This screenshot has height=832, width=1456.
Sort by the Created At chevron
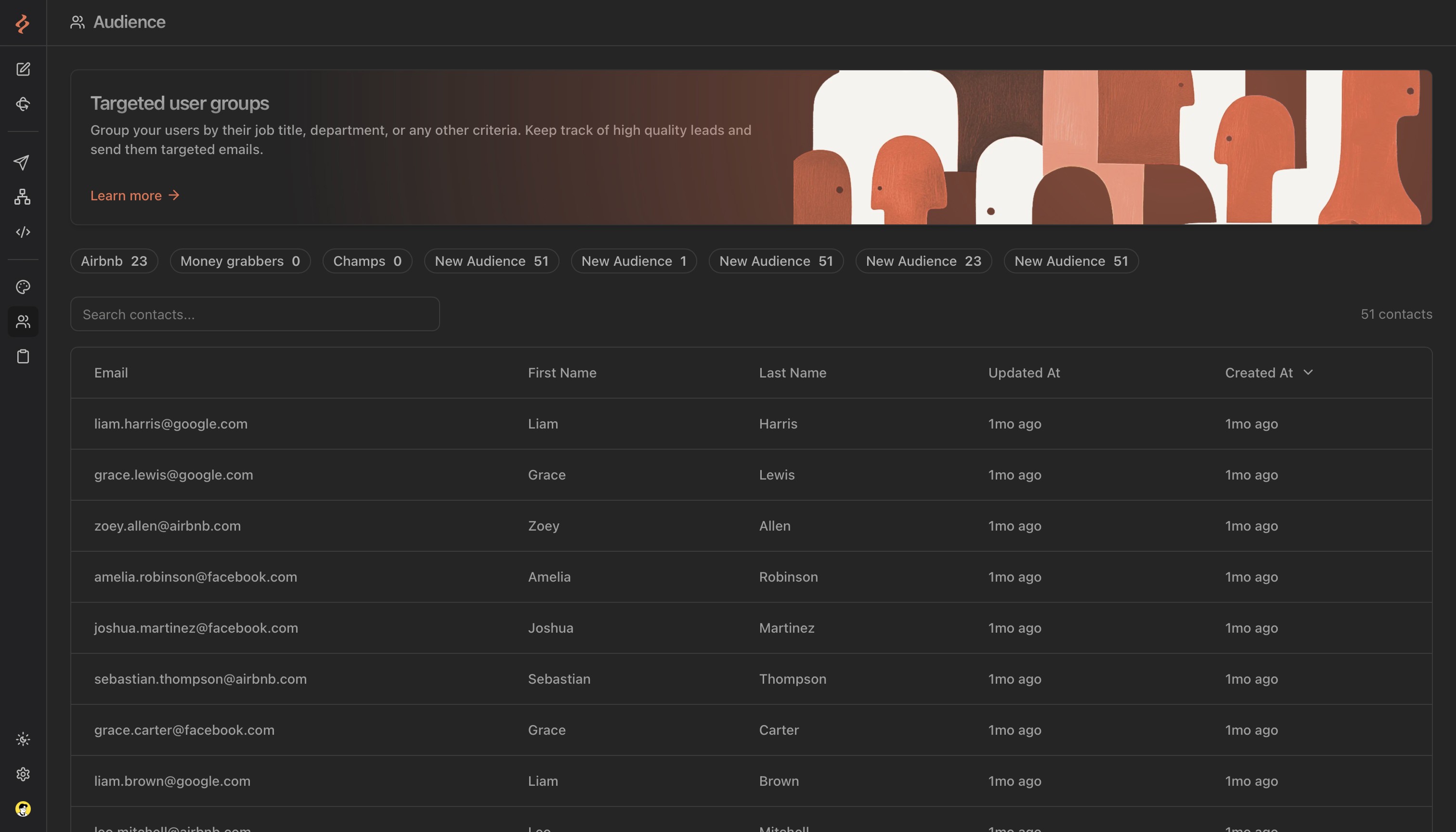[x=1308, y=373]
